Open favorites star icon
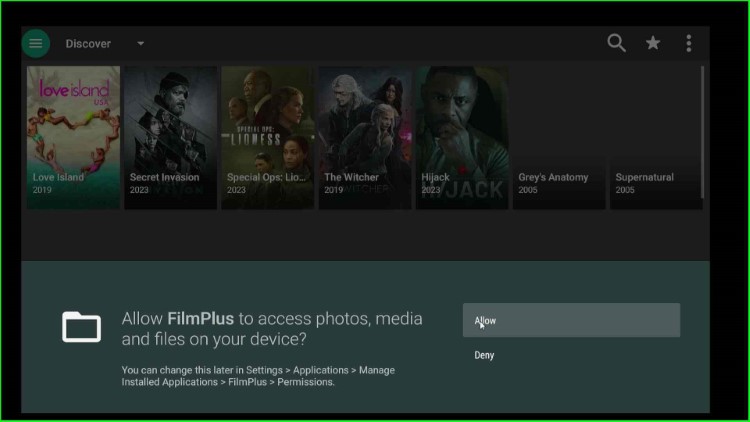The height and width of the screenshot is (422, 750). coord(653,43)
